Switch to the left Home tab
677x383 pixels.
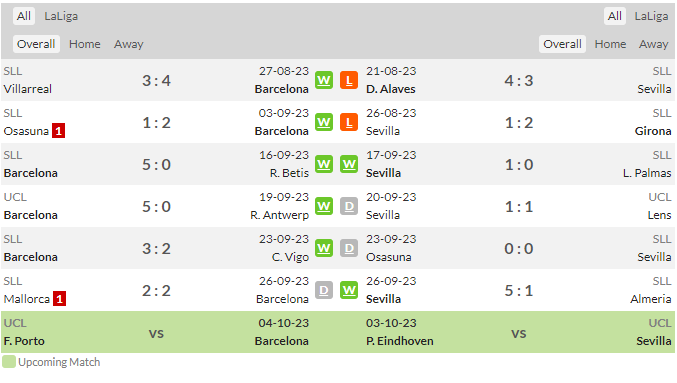pyautogui.click(x=85, y=44)
